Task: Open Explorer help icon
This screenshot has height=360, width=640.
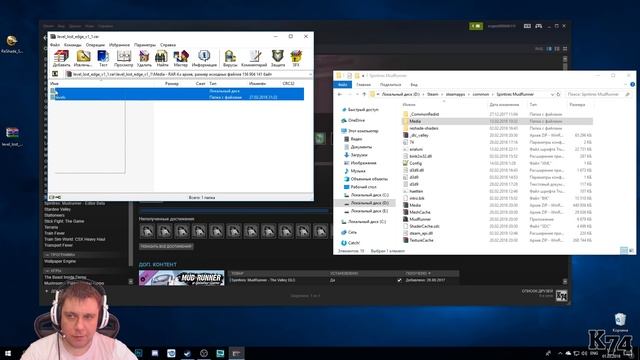Action: [632, 84]
